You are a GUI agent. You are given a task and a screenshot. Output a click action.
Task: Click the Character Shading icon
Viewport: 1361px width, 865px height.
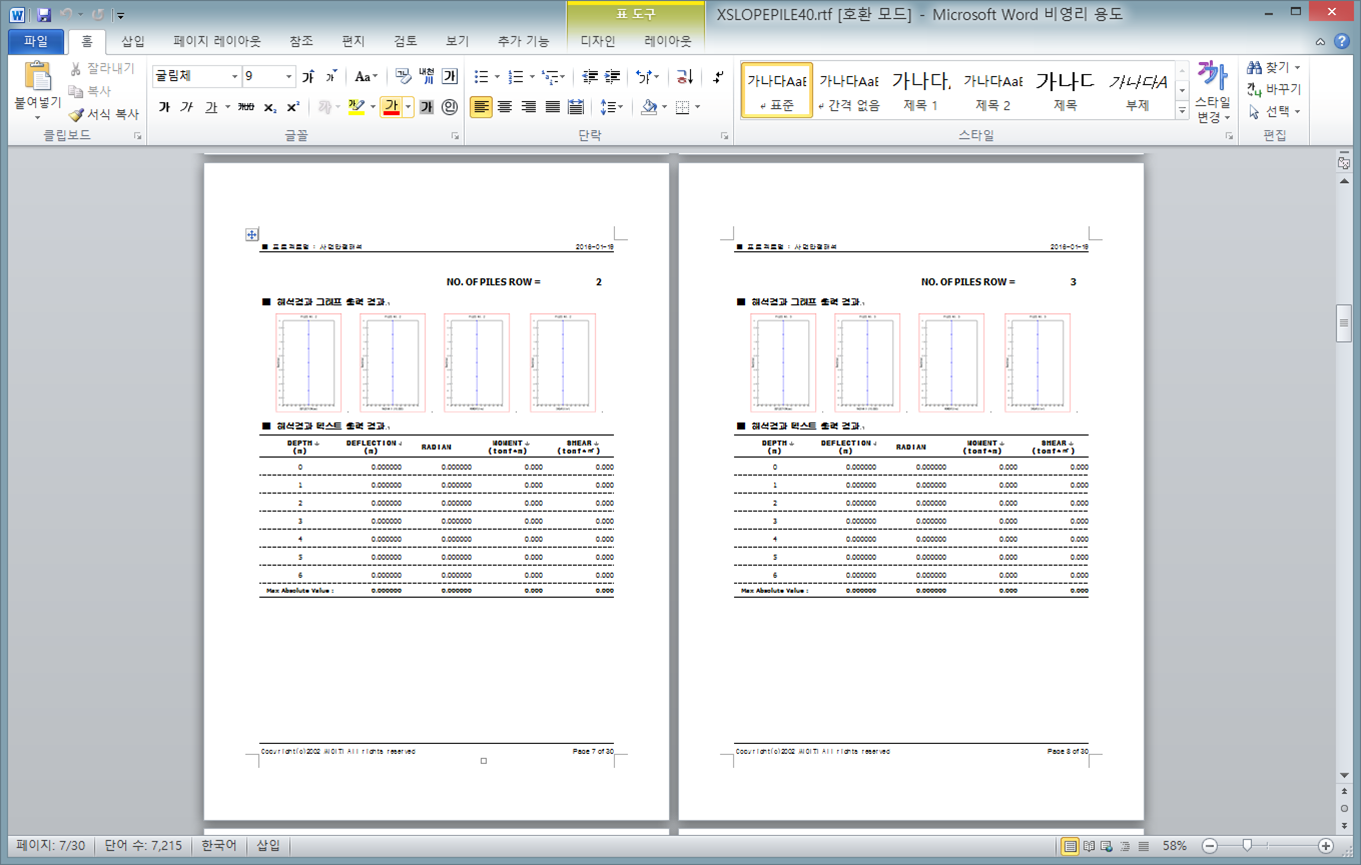[426, 107]
